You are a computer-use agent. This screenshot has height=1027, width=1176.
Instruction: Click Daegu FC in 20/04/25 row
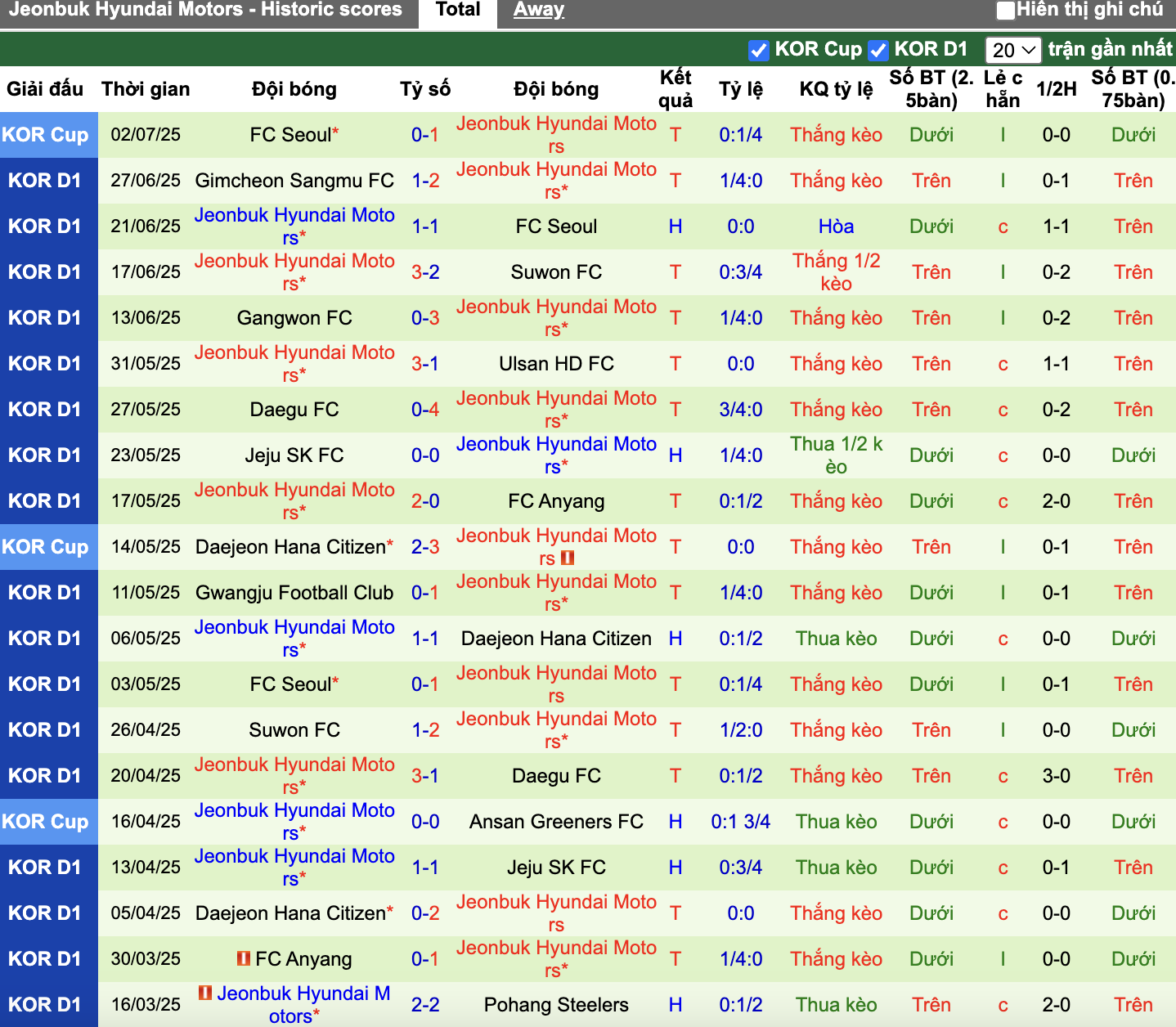pos(556,776)
